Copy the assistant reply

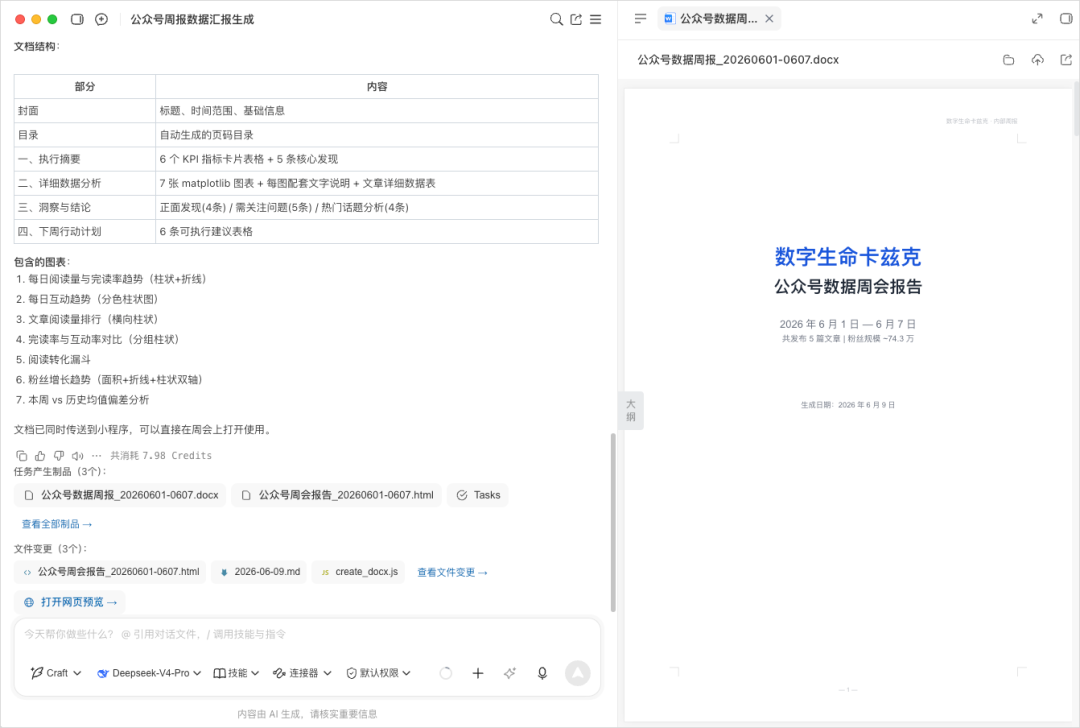click(21, 455)
